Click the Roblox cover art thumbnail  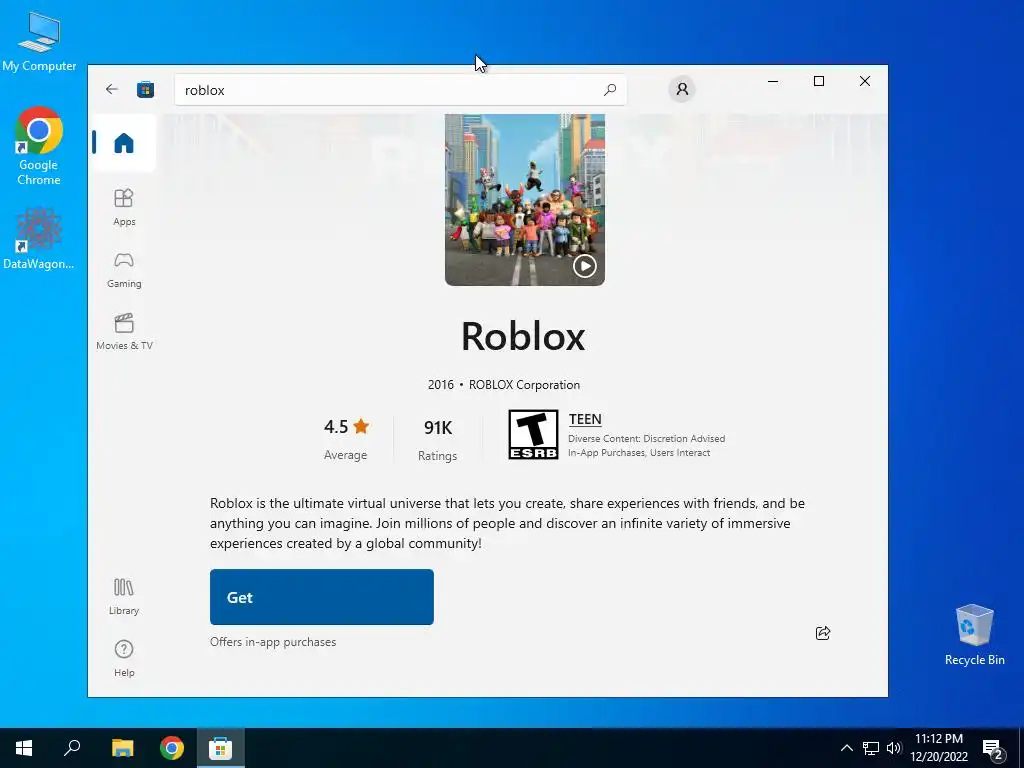(524, 200)
